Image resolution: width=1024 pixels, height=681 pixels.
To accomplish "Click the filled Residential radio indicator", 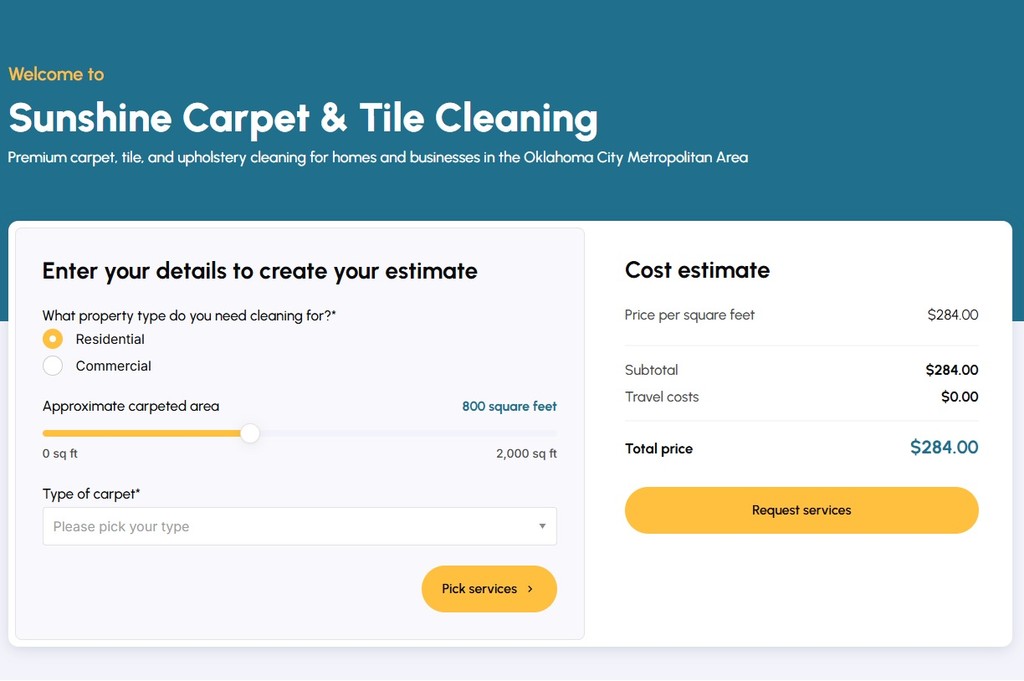I will [53, 339].
